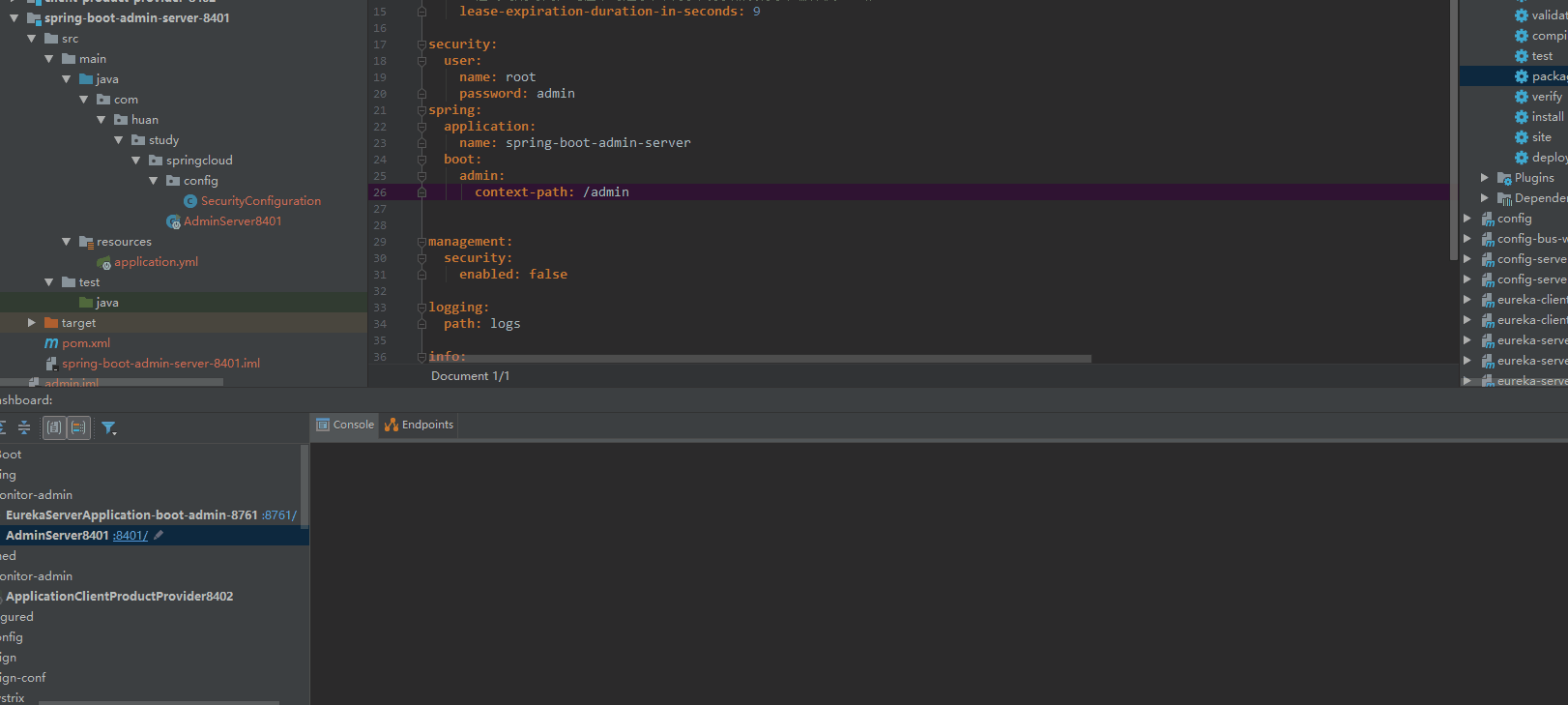Click the SecurityConfiguration class icon
This screenshot has width=1568, height=705.
[190, 201]
